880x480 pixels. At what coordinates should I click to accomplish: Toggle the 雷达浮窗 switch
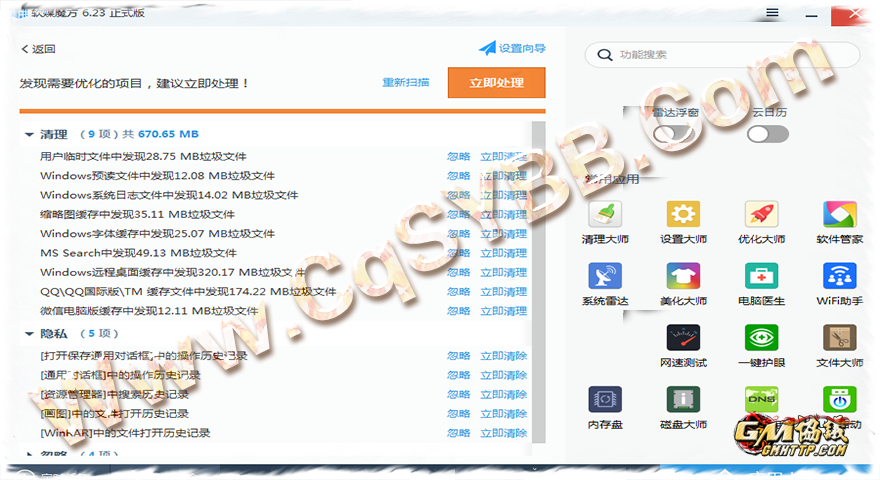tap(673, 134)
